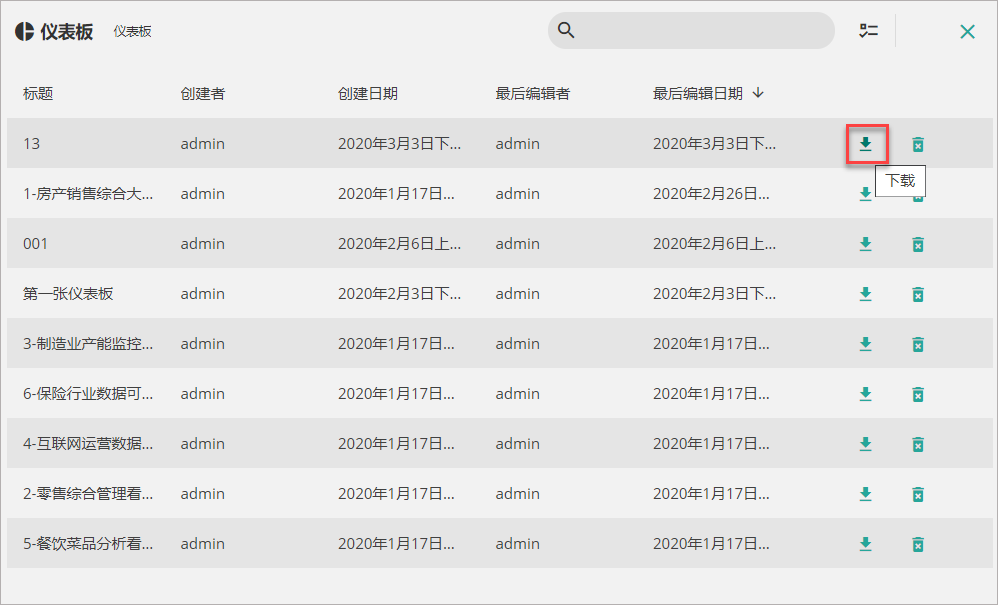Click the dashboard search input field
The height and width of the screenshot is (605, 998).
pos(691,31)
